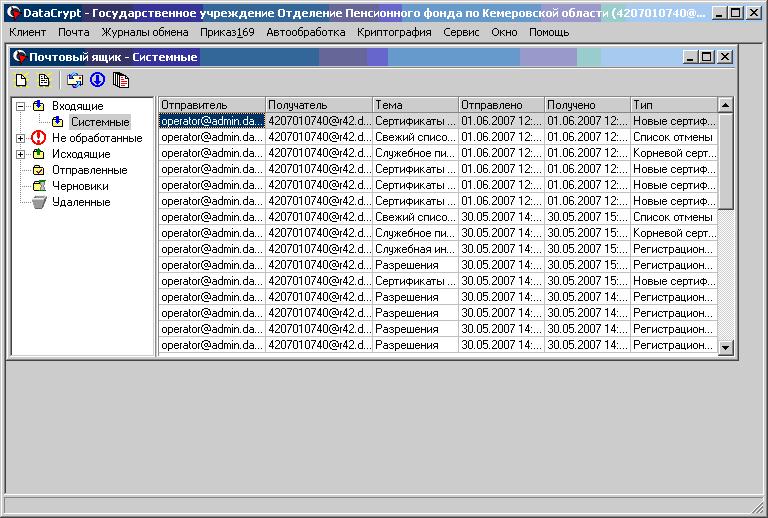Screen dimensions: 768x518
Task: Open the Помощь menu
Action: pos(549,32)
